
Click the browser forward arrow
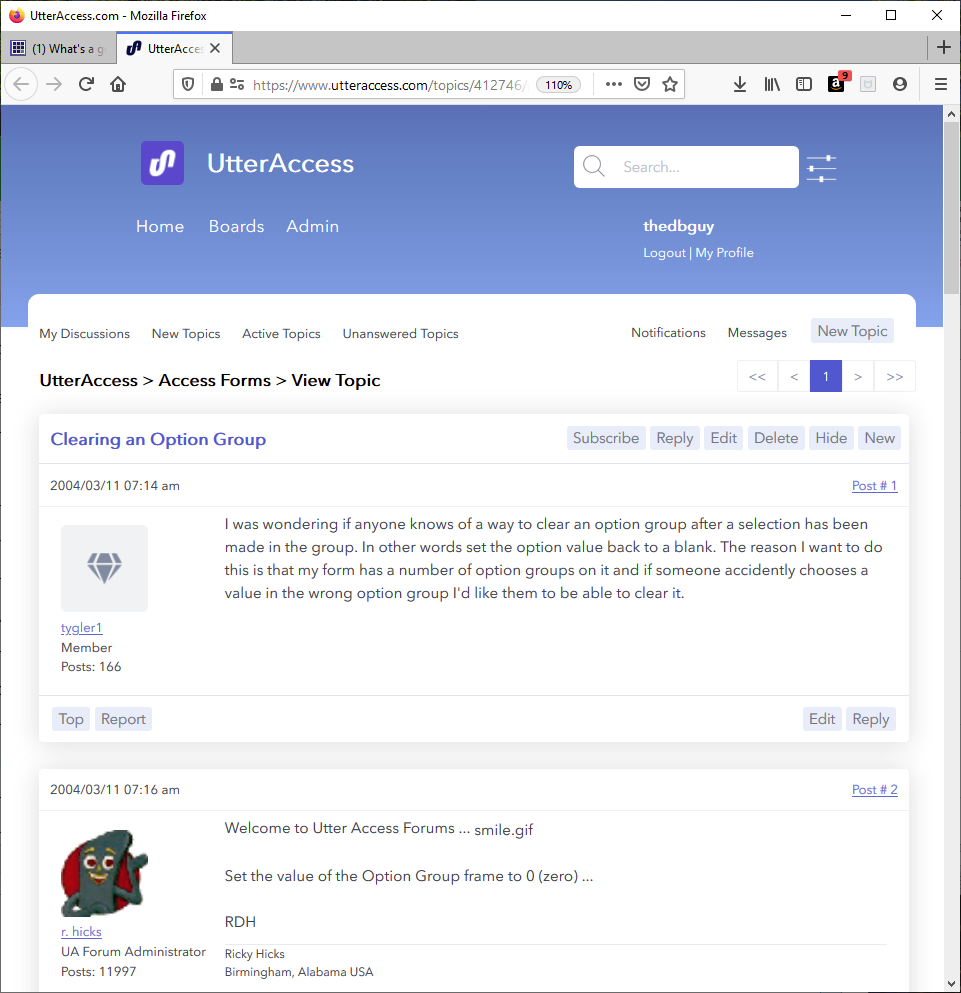[54, 84]
